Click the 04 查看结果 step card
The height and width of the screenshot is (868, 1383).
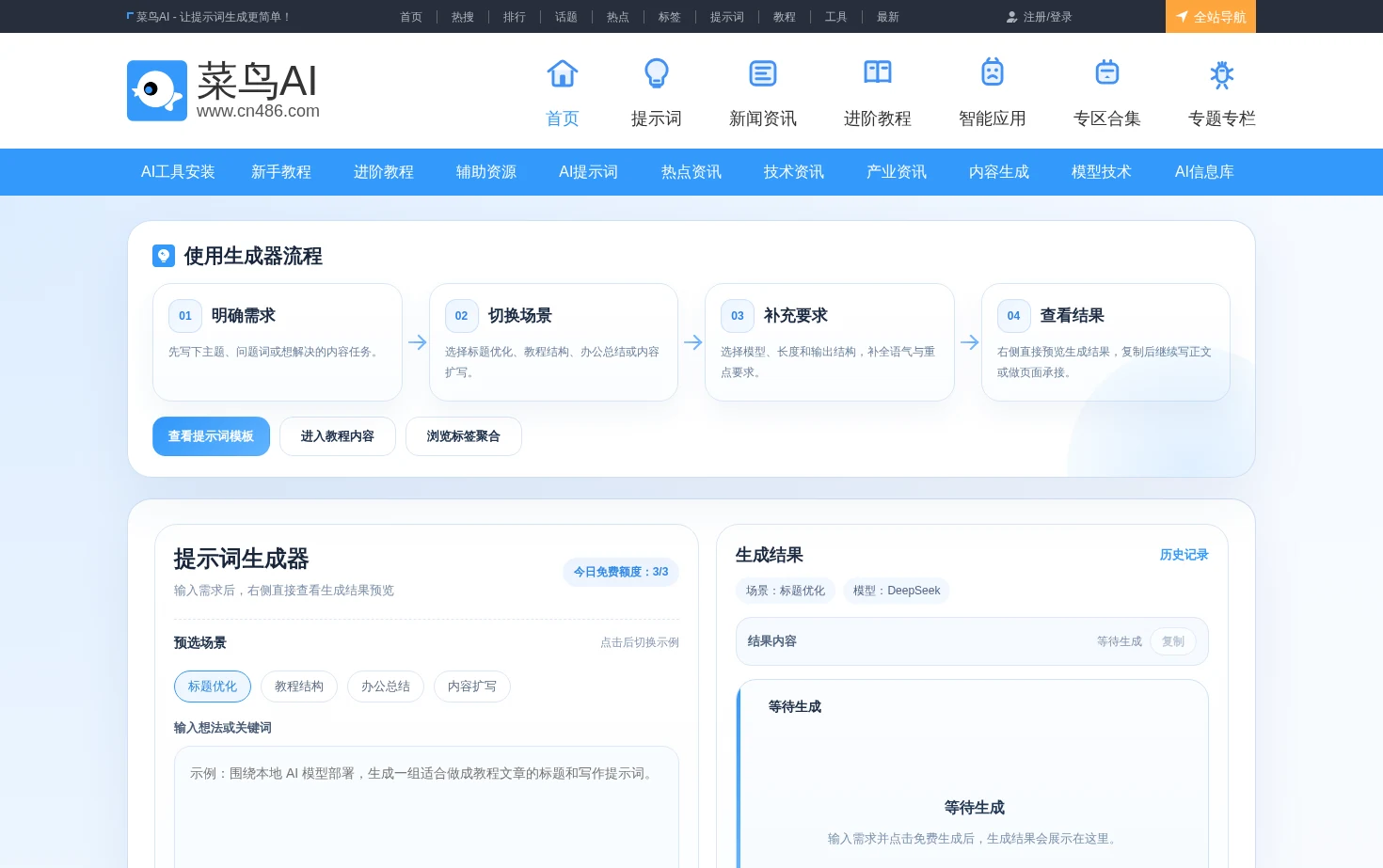coord(1105,342)
